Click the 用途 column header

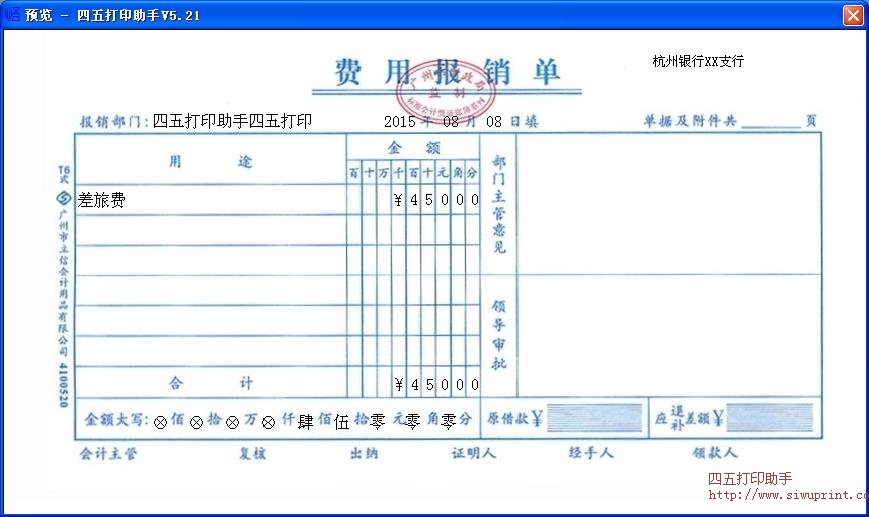click(211, 161)
